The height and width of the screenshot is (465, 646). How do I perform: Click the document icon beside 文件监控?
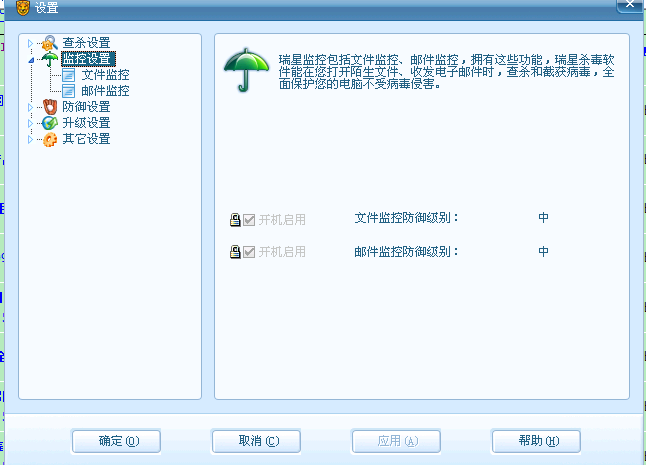point(68,75)
